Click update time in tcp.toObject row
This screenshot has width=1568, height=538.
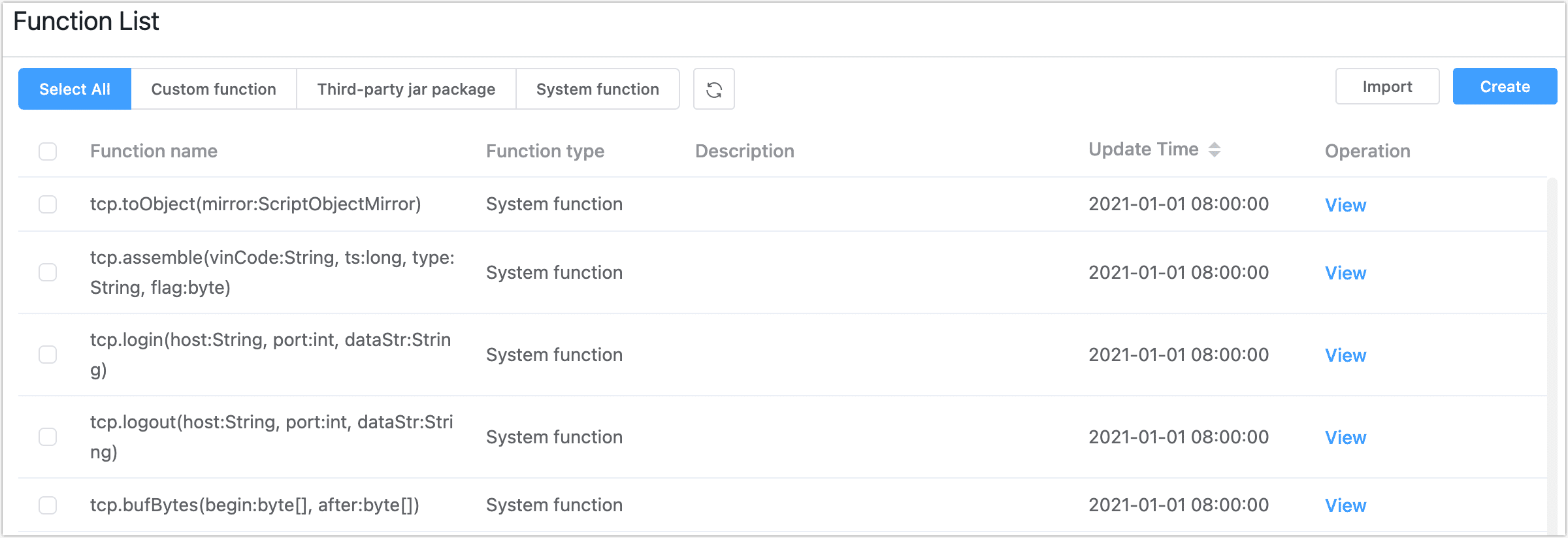point(1179,204)
